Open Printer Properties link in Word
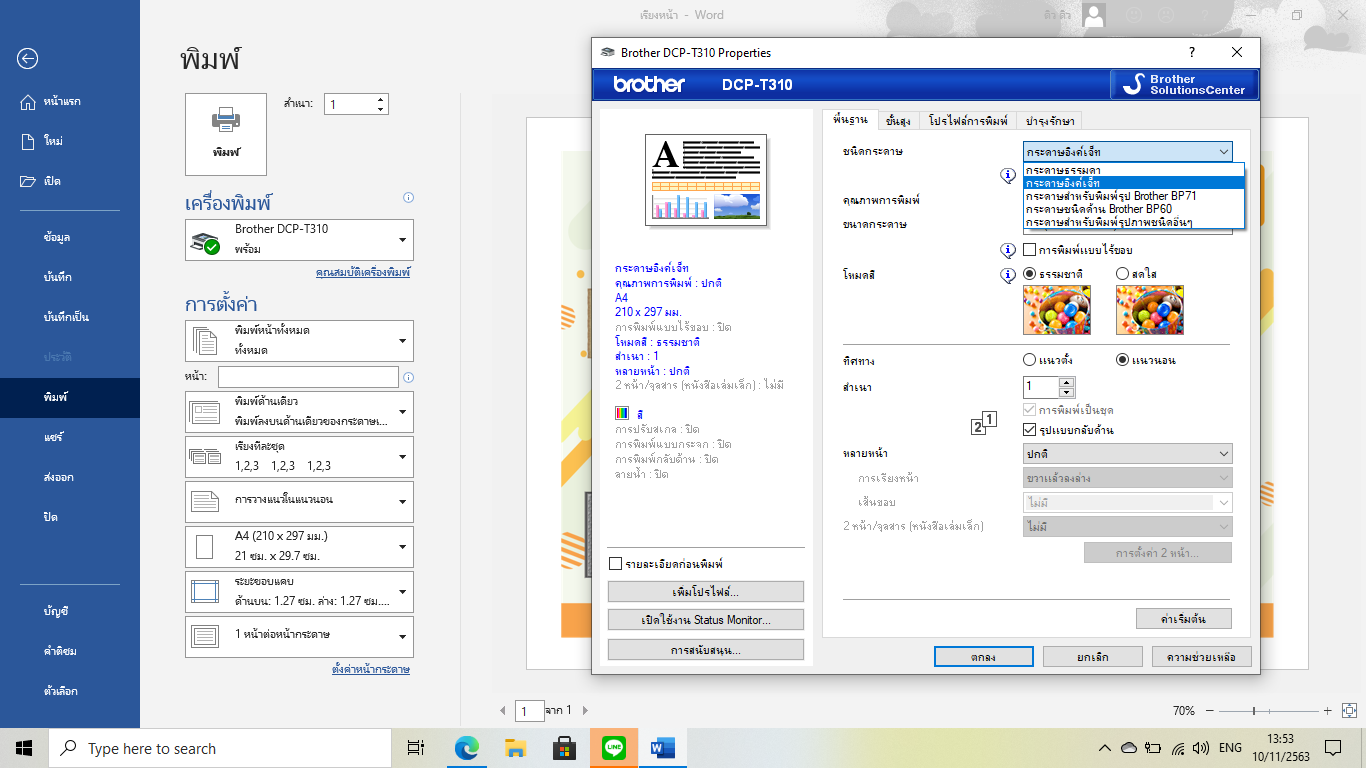1366x768 pixels. pyautogui.click(x=362, y=272)
